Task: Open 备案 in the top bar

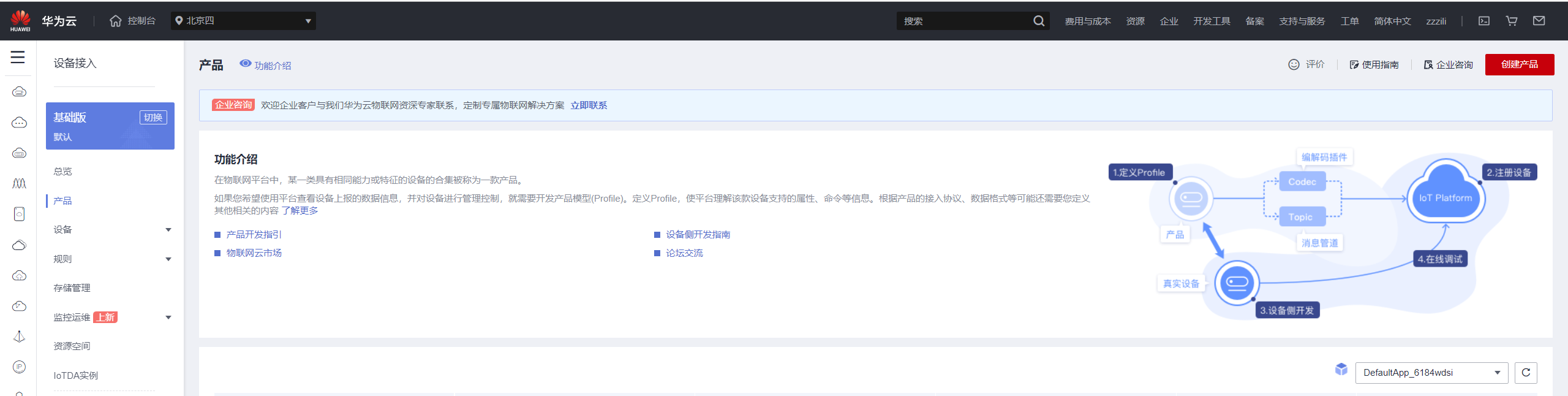Action: (x=1254, y=21)
